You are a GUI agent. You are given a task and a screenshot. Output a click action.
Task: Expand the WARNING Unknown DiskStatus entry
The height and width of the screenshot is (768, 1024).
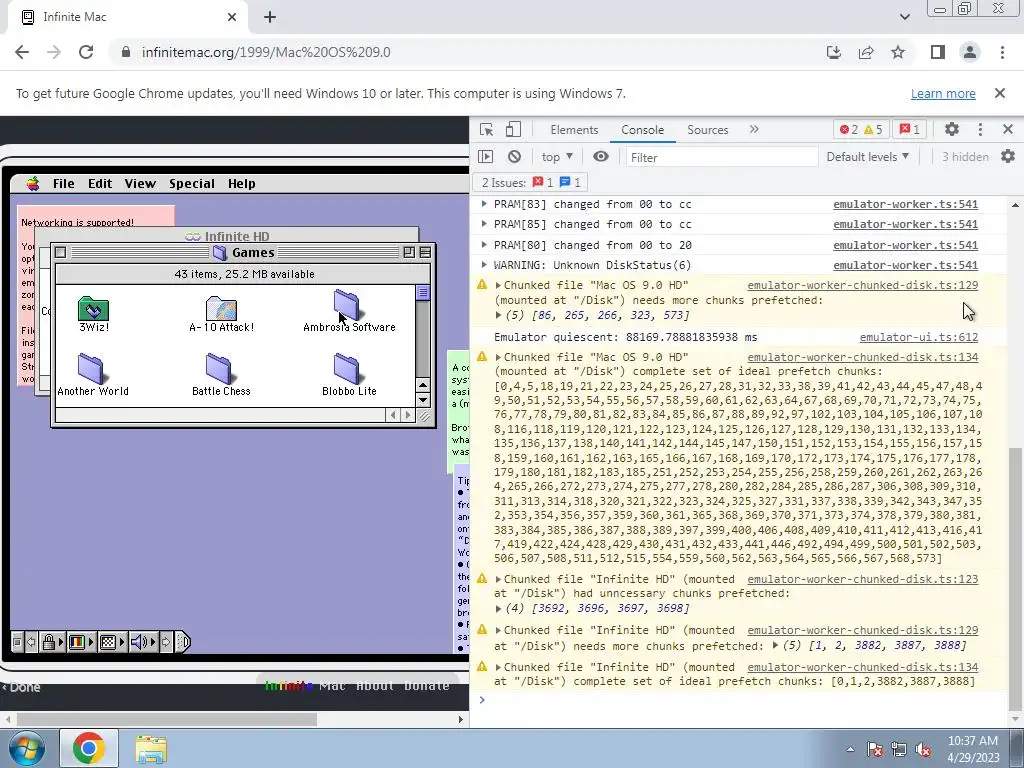tap(484, 264)
